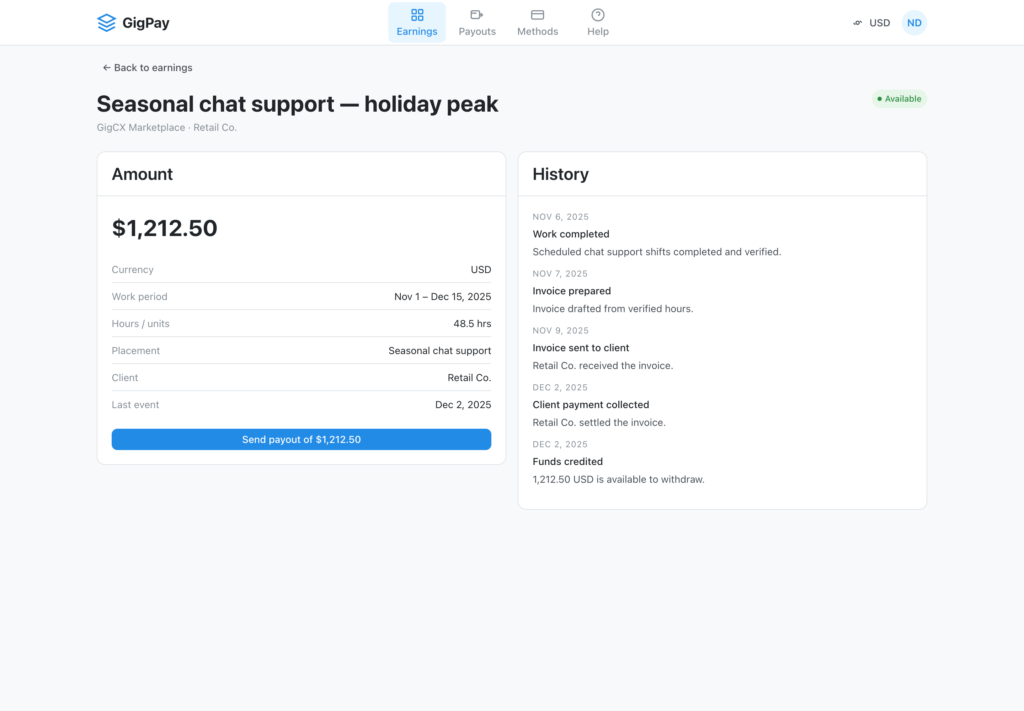Click the Client row label
1024x711 pixels.
point(125,377)
